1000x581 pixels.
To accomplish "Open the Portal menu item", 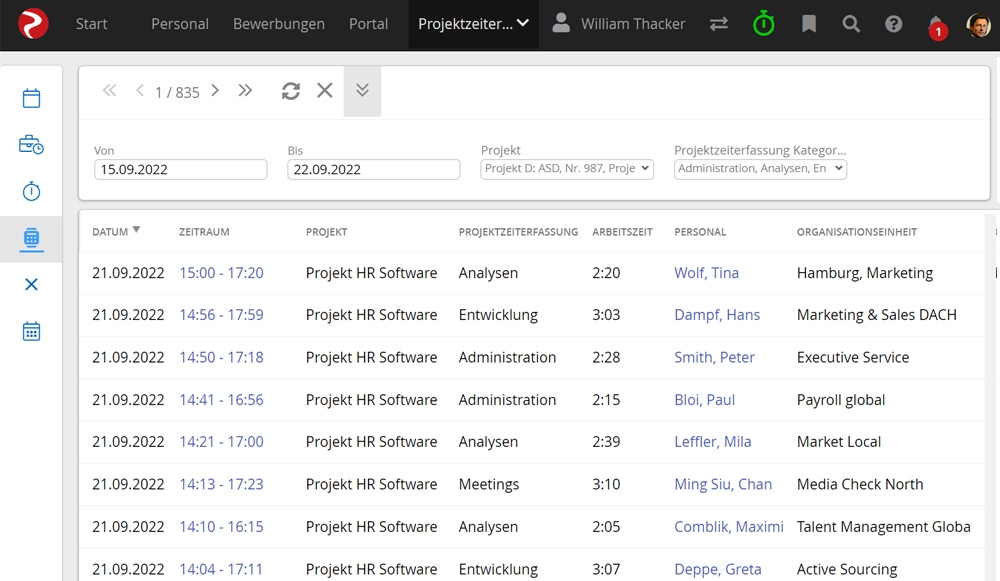I will point(368,24).
